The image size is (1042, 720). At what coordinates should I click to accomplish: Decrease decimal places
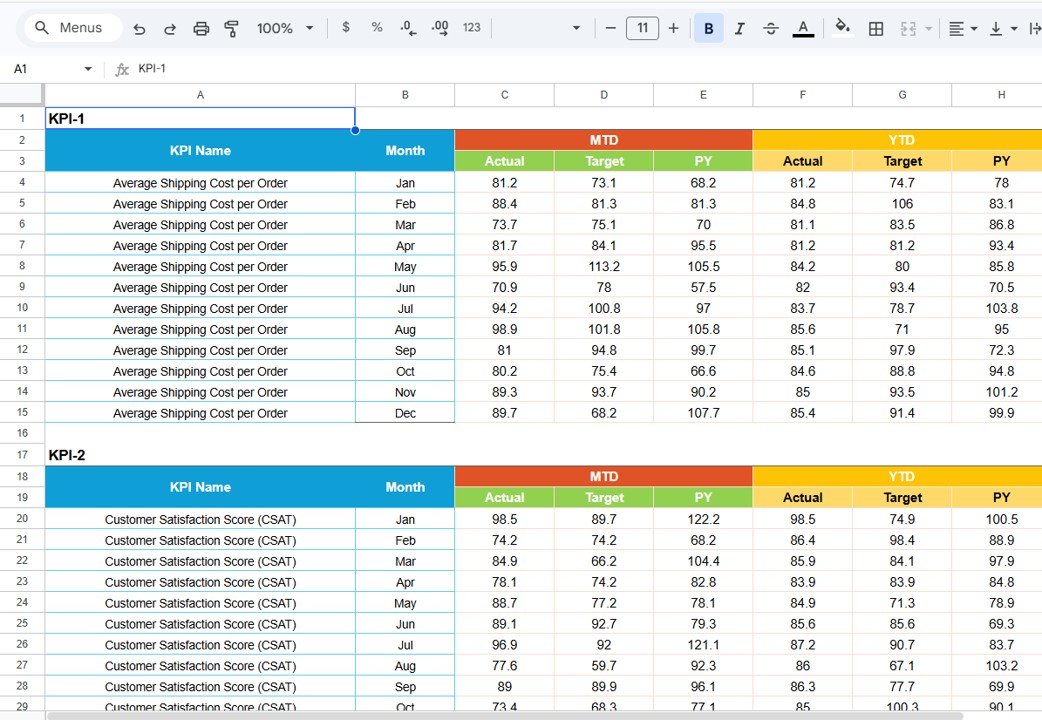point(407,28)
